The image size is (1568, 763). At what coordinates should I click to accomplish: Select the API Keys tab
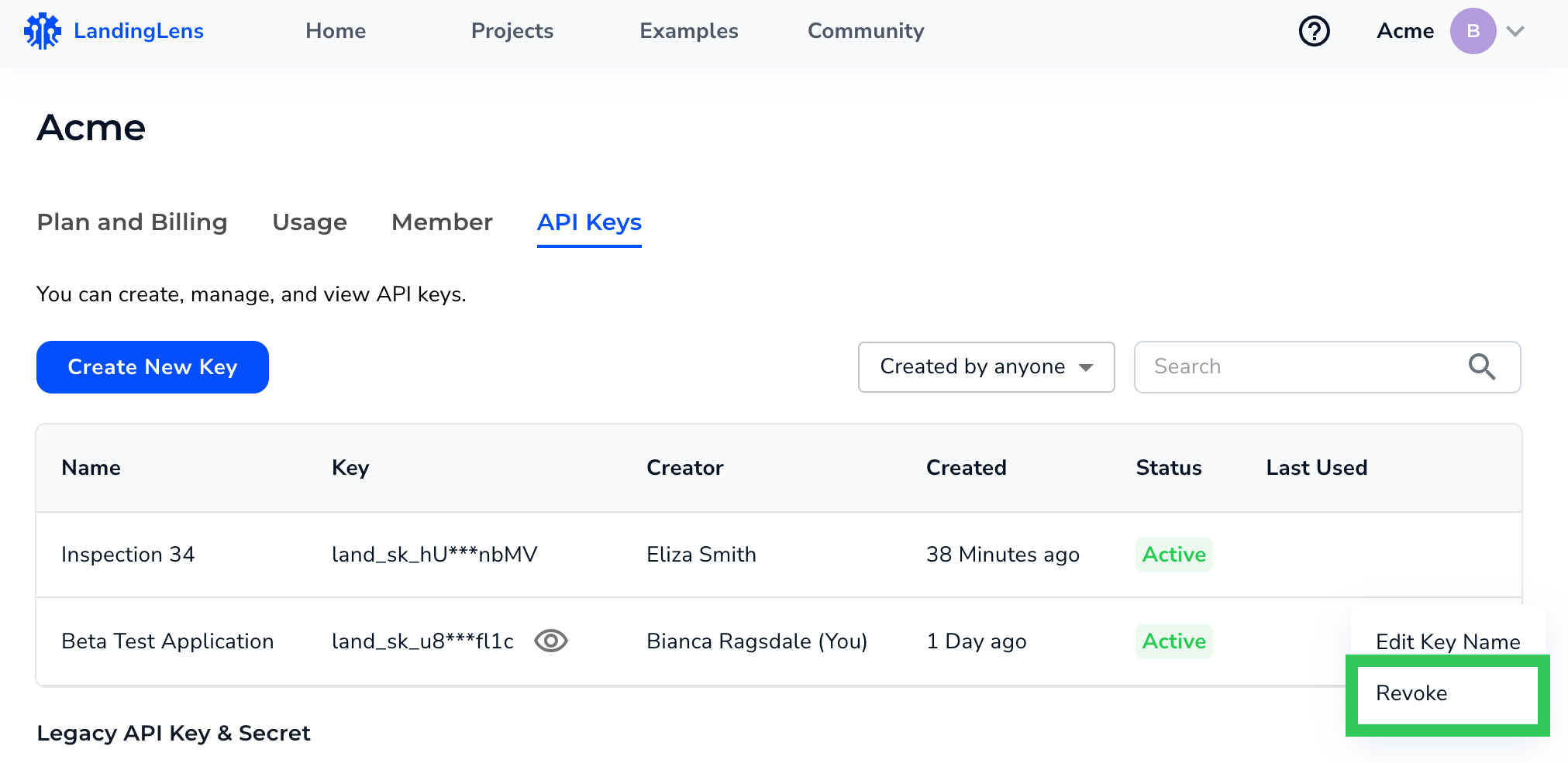pyautogui.click(x=589, y=222)
